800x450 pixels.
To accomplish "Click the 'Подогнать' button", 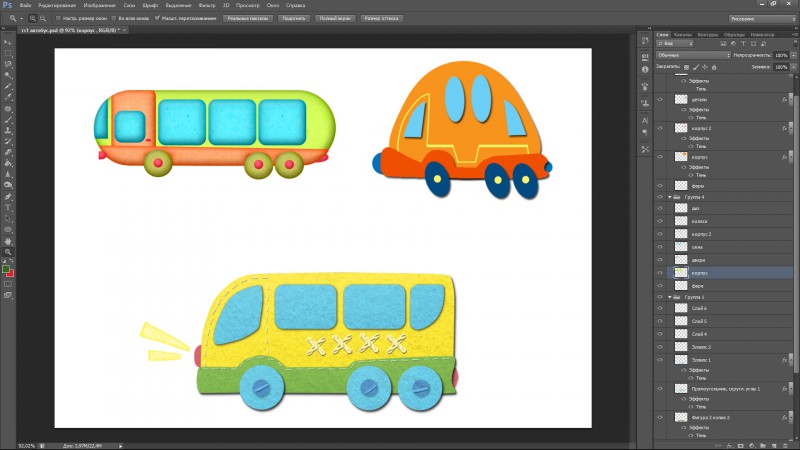I will click(x=293, y=18).
